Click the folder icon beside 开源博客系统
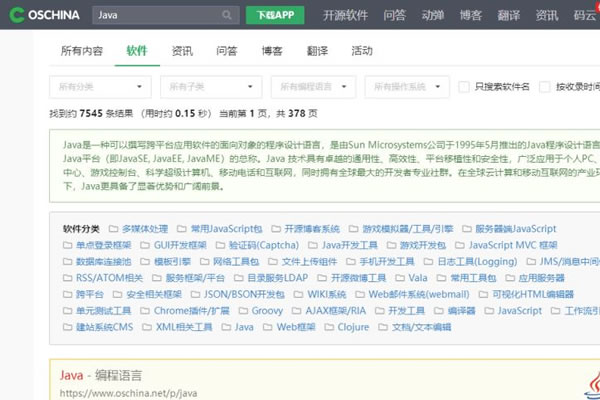Viewport: 600px width, 400px height. (x=276, y=229)
